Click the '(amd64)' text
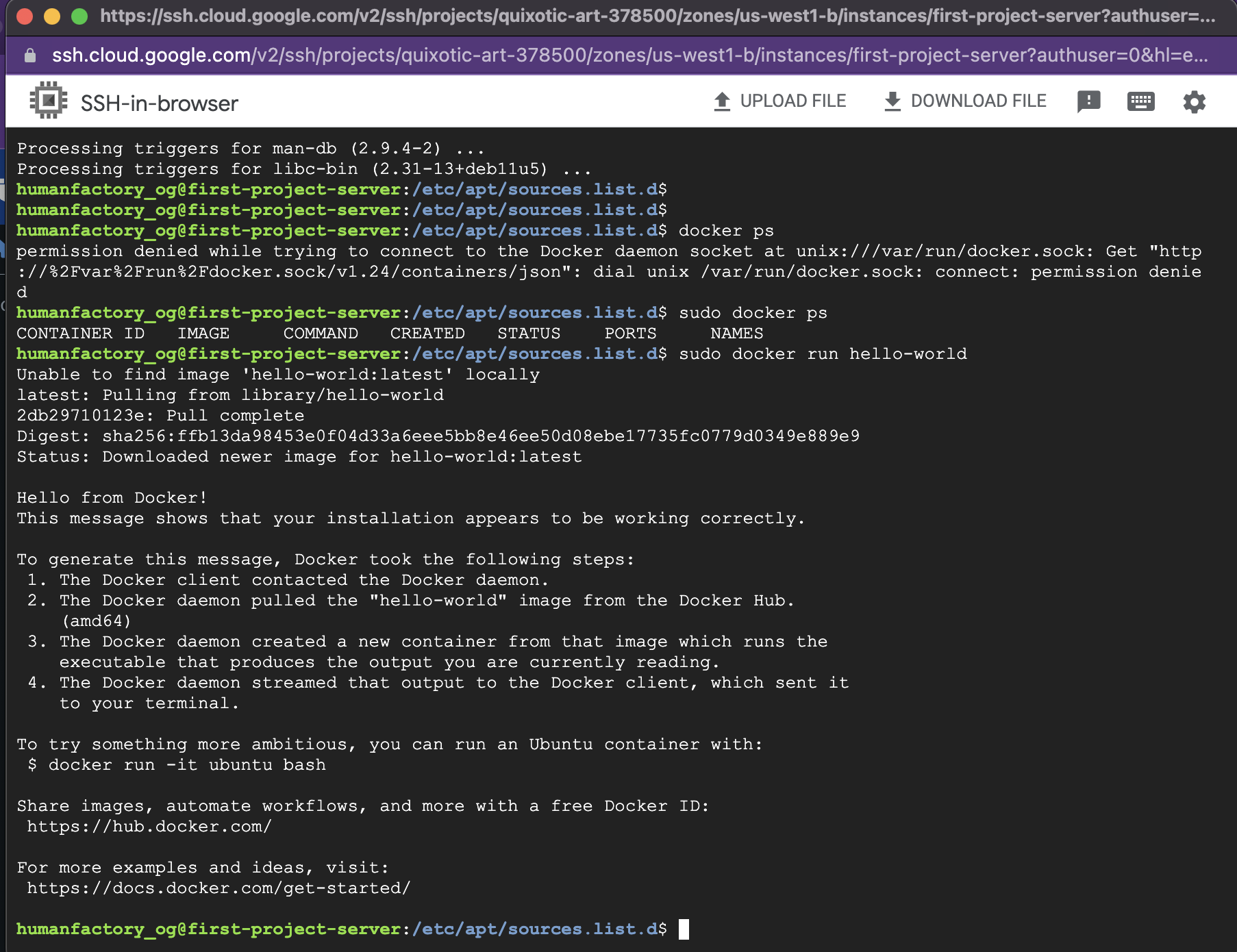Image resolution: width=1237 pixels, height=952 pixels. [96, 621]
